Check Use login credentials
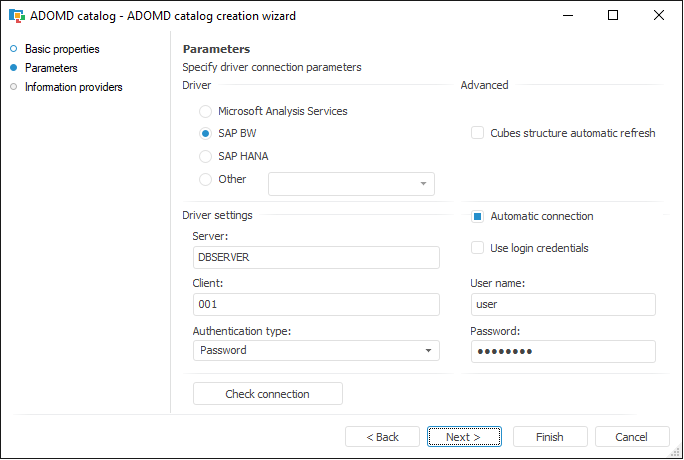The image size is (684, 460). pos(478,248)
